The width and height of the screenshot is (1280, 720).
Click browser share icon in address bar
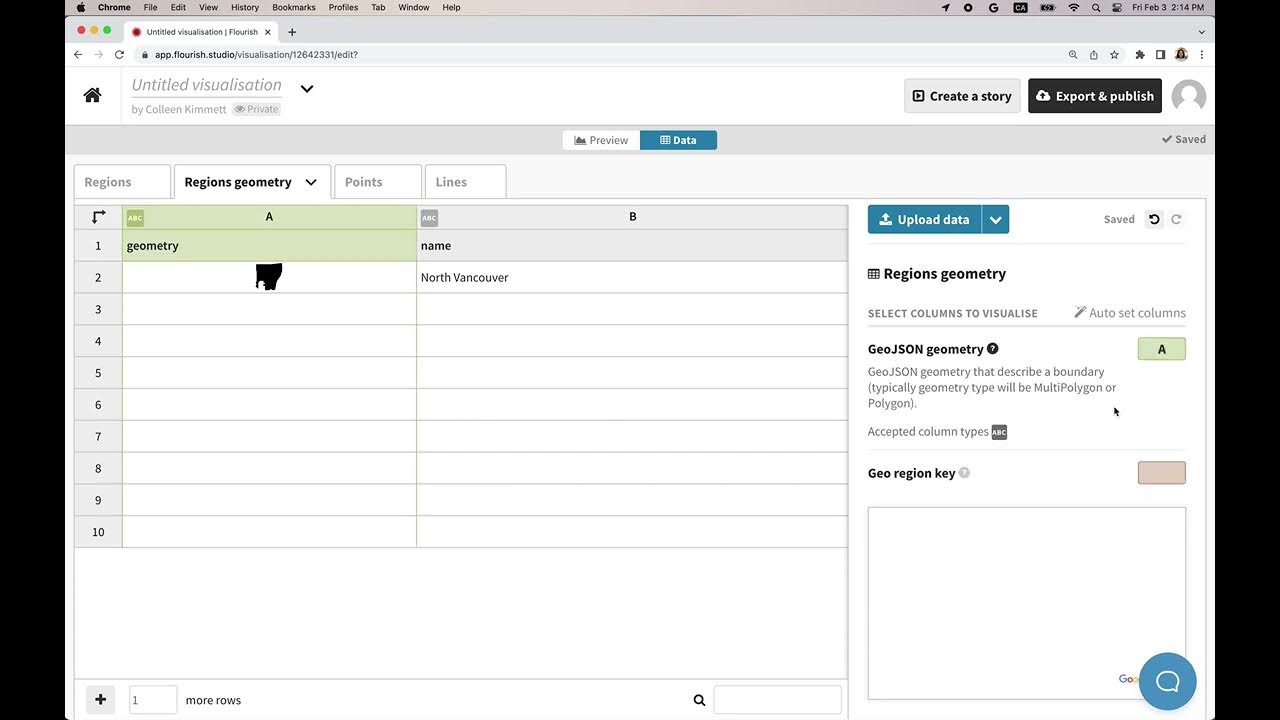(1094, 55)
